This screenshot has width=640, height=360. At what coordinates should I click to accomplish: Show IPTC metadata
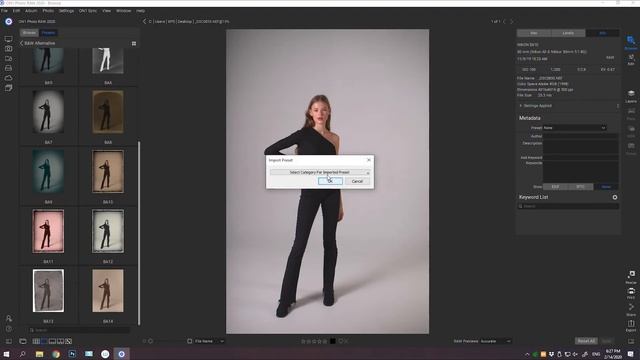580,187
